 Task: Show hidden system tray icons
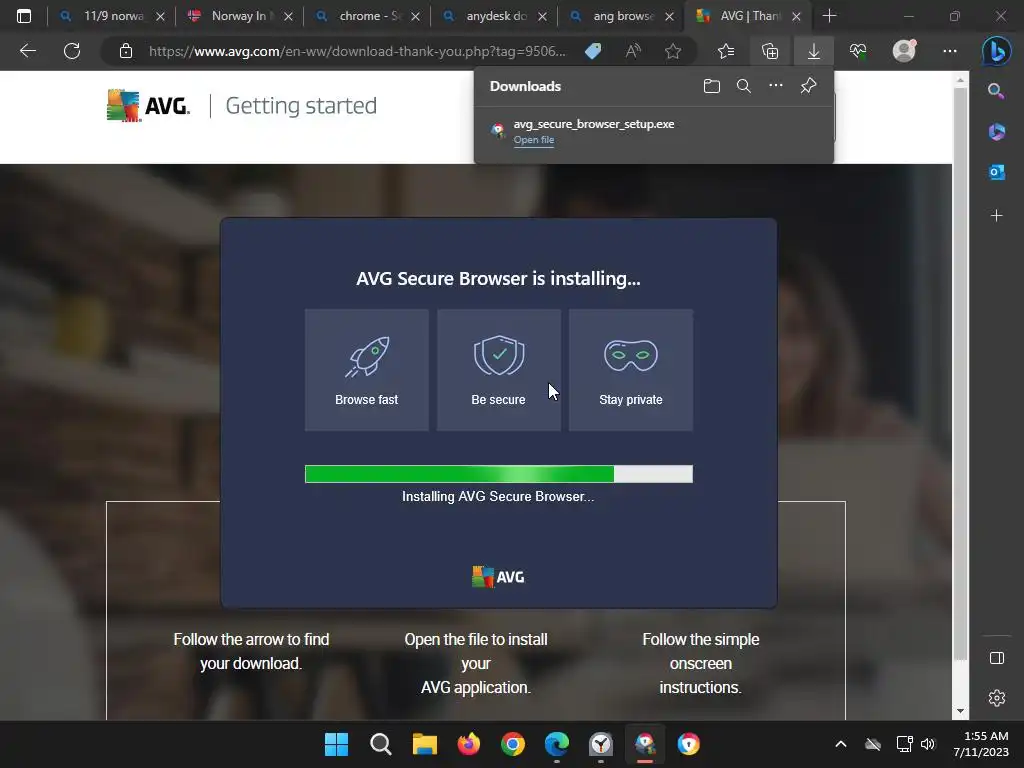tap(840, 744)
